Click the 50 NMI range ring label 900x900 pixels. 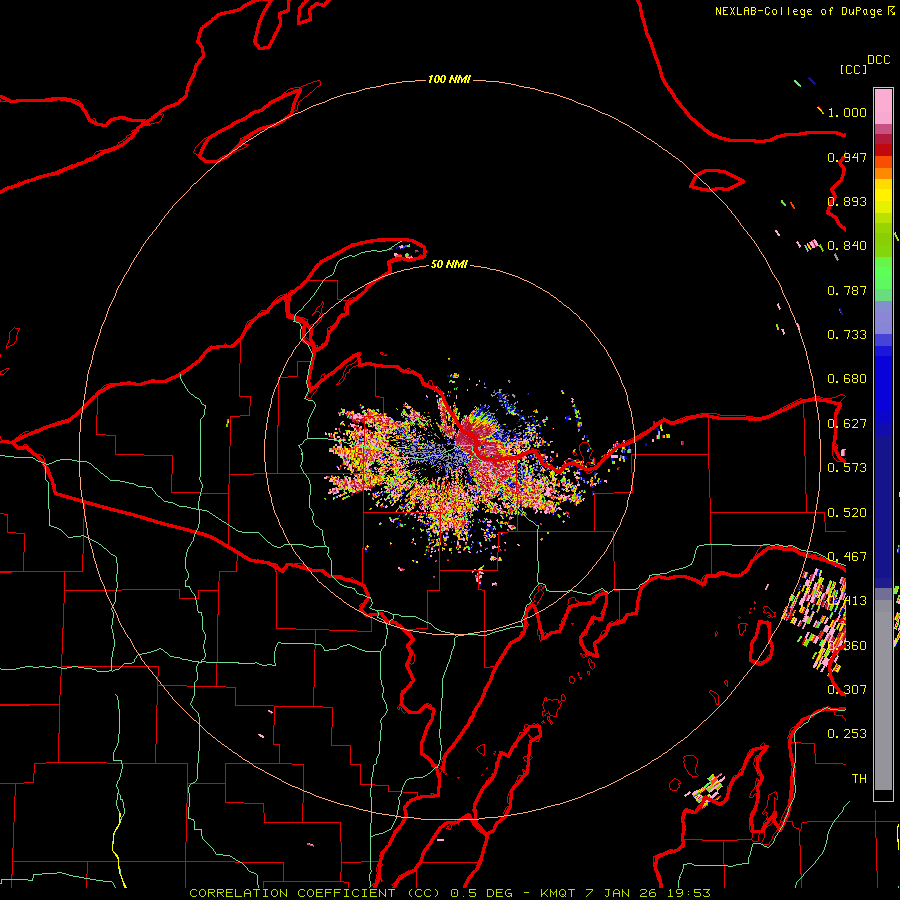(449, 264)
